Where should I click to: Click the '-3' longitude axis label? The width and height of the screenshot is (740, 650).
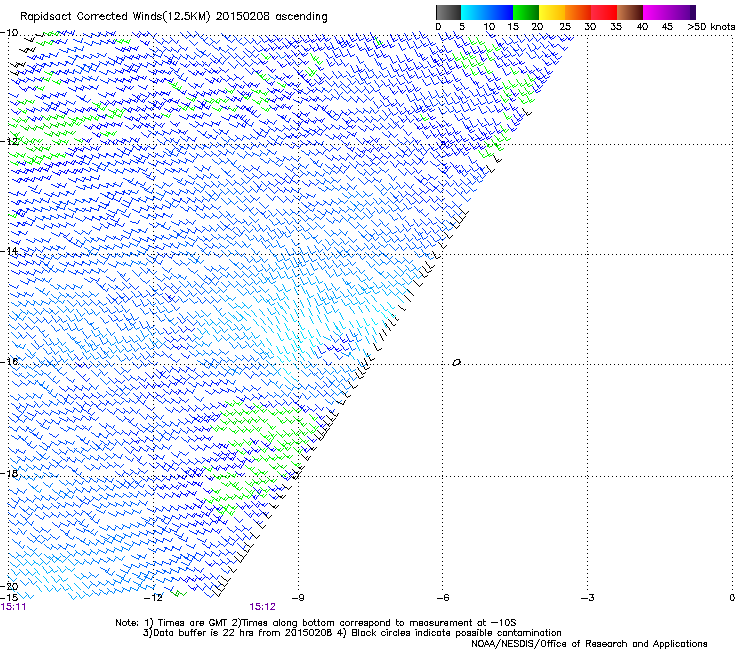point(587,598)
